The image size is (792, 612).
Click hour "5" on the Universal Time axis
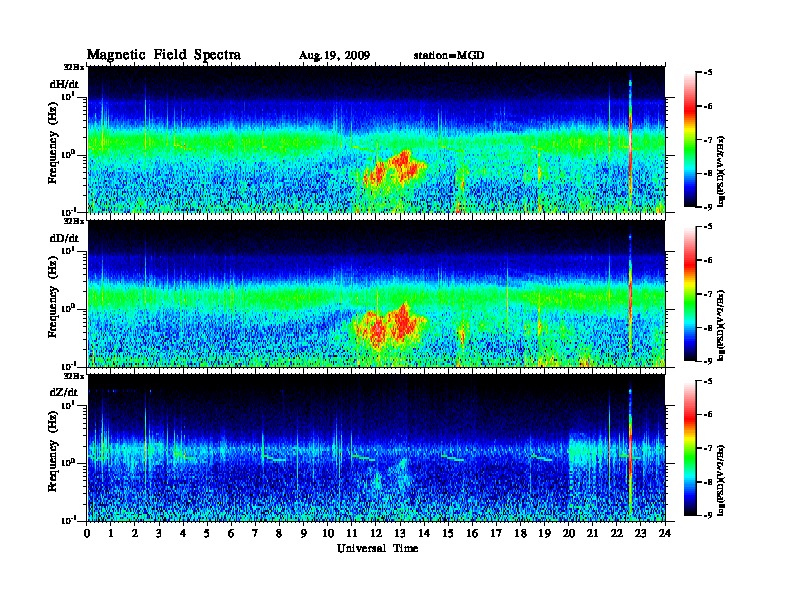[207, 533]
